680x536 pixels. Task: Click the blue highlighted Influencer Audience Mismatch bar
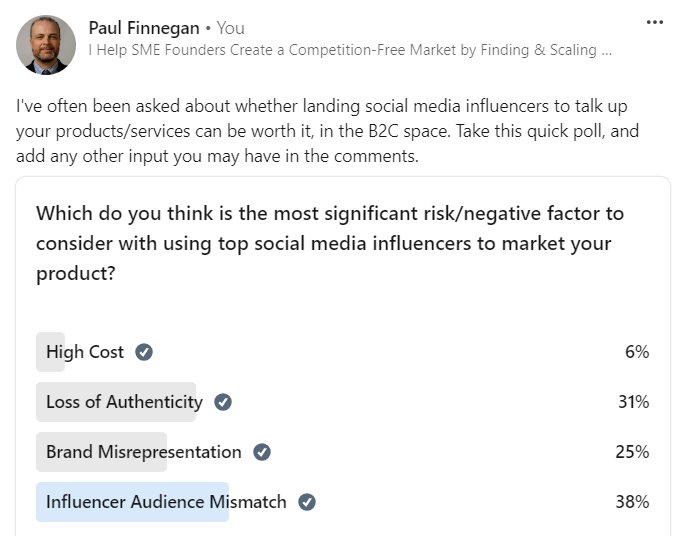[132, 502]
